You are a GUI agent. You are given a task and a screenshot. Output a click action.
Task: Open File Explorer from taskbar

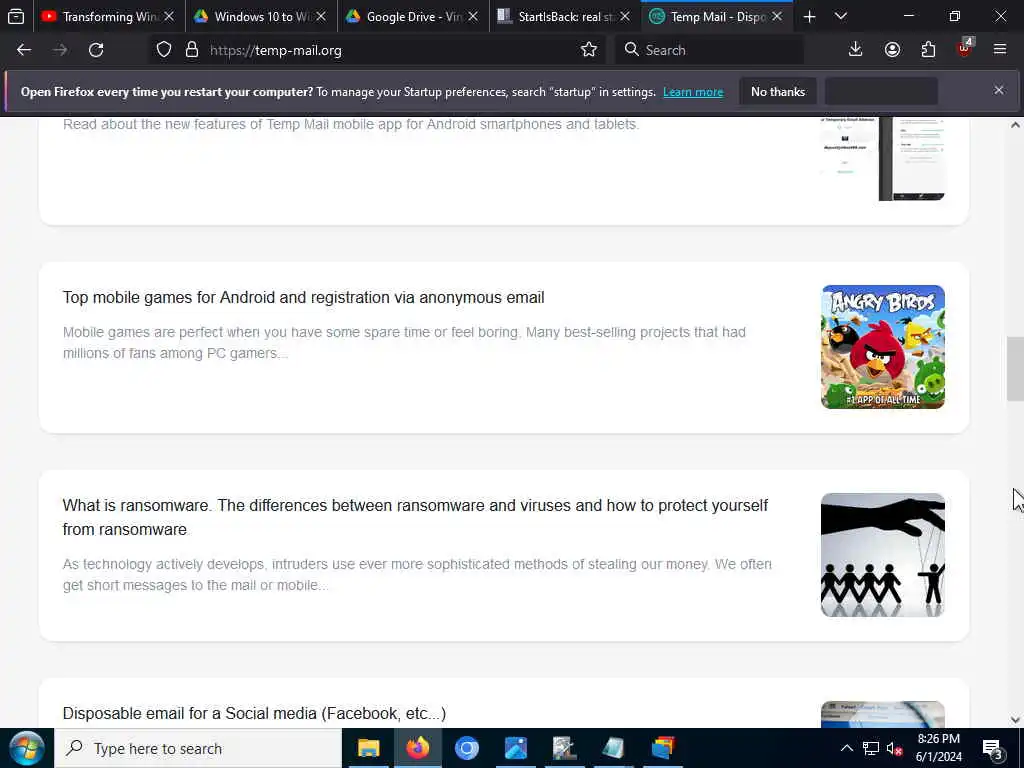tap(368, 748)
